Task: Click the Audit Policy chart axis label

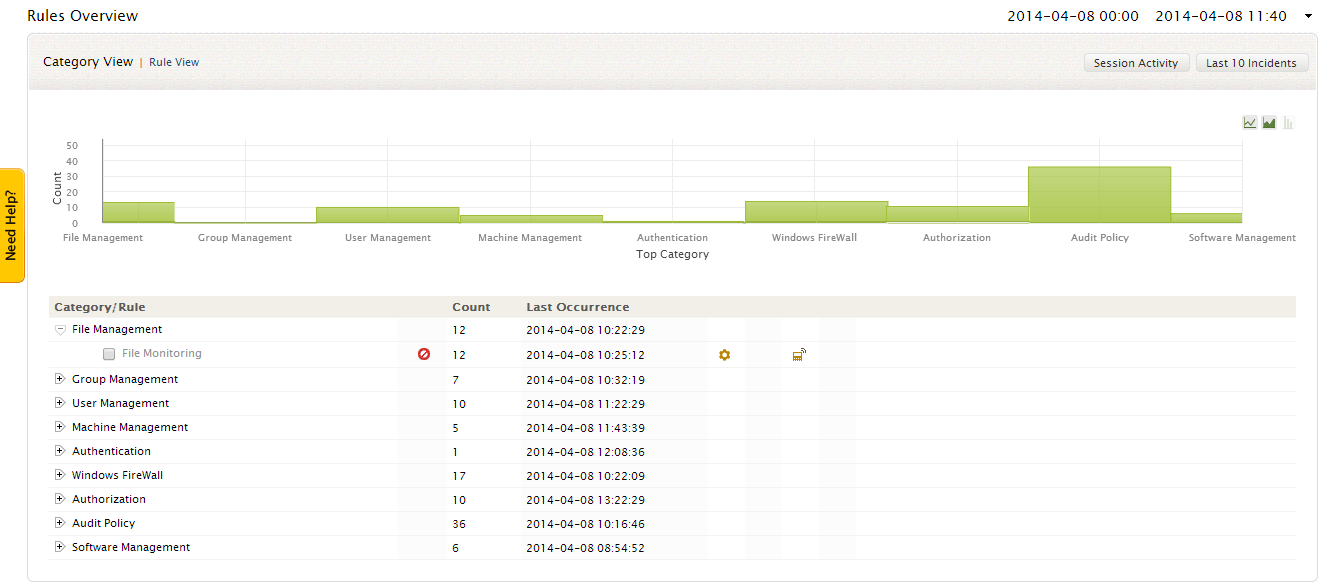Action: coord(1100,238)
